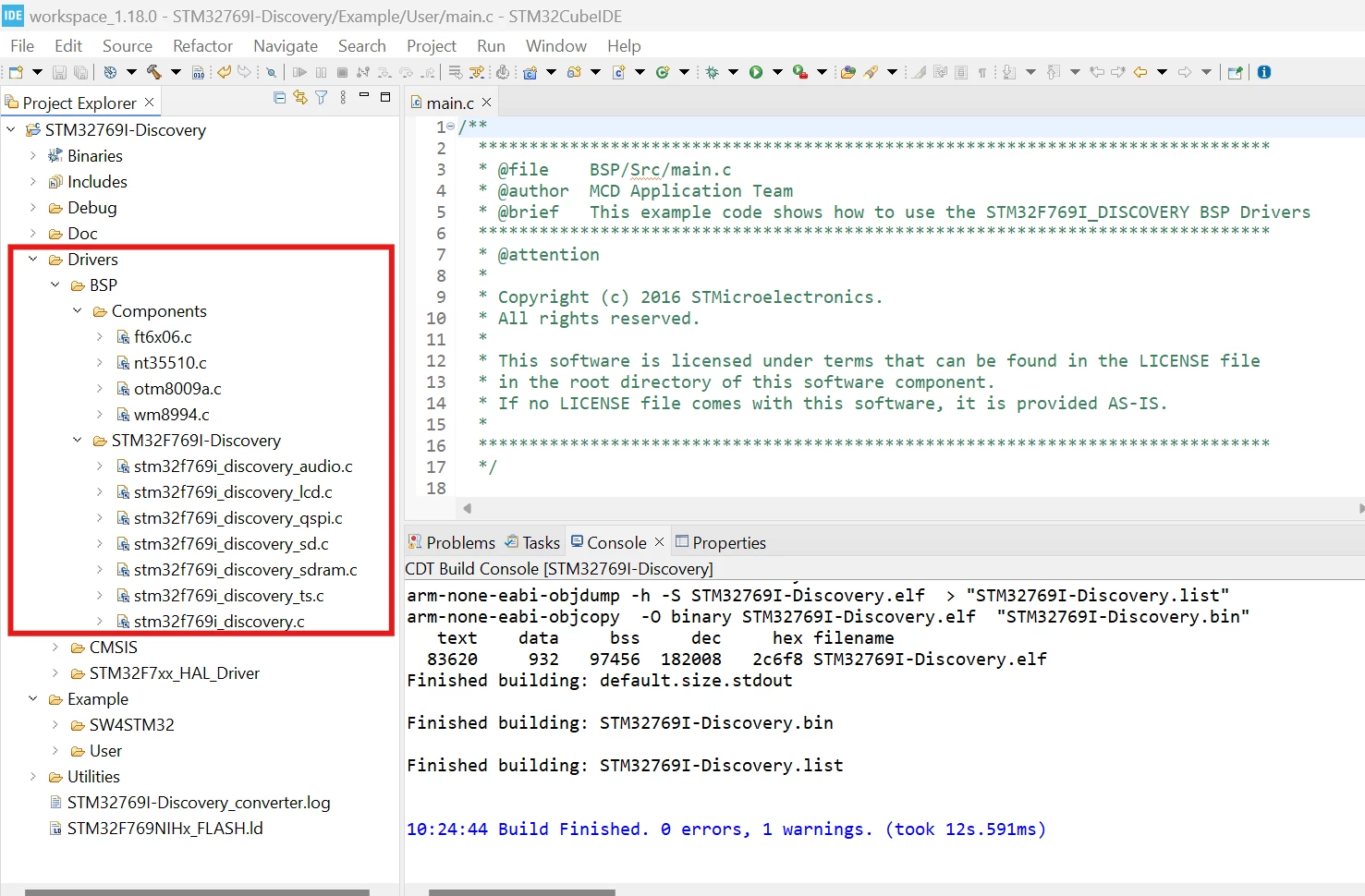The width and height of the screenshot is (1365, 896).
Task: Click the Search flashlight toolbar icon
Action: [x=871, y=72]
